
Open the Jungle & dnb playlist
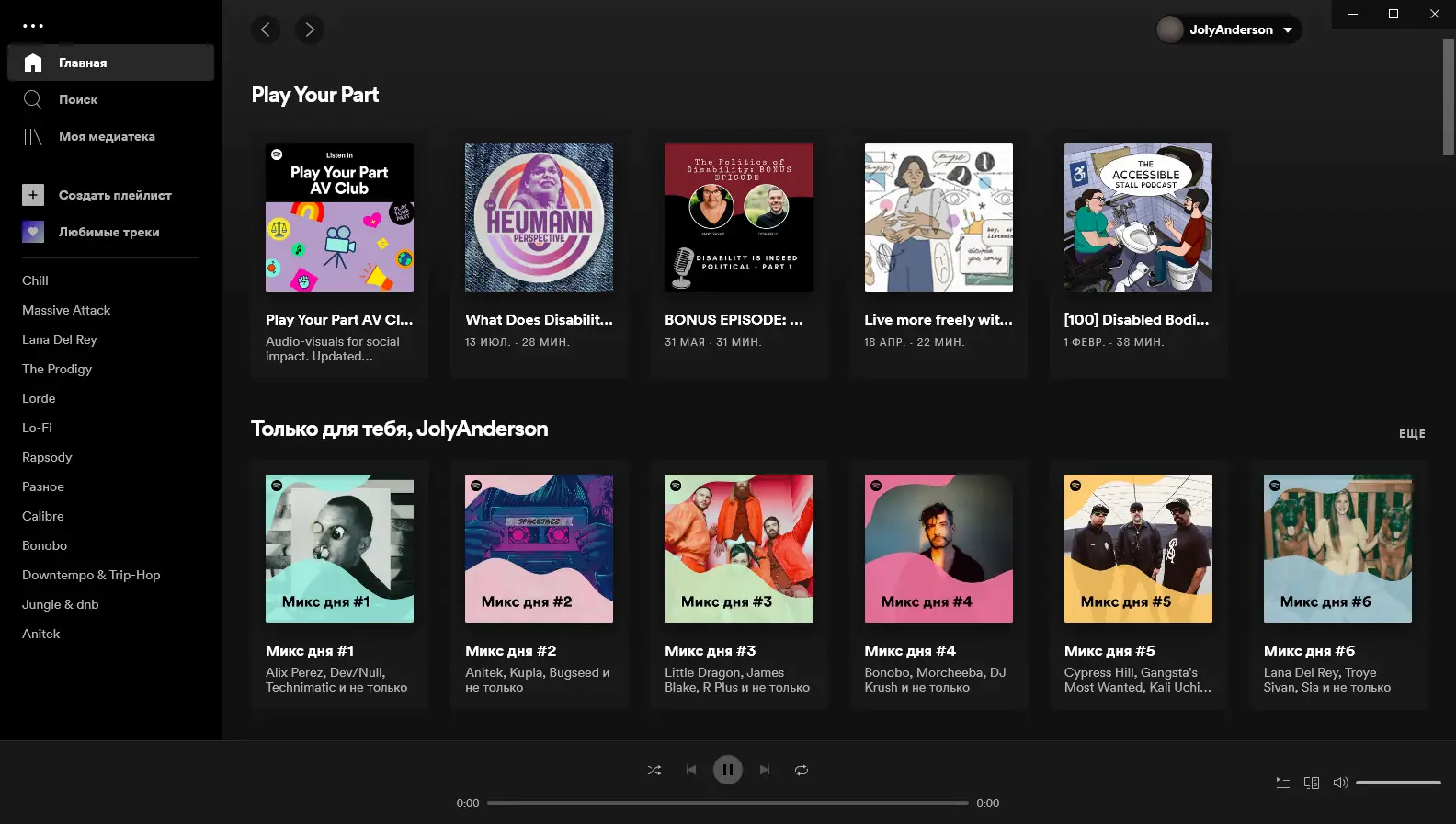point(61,604)
